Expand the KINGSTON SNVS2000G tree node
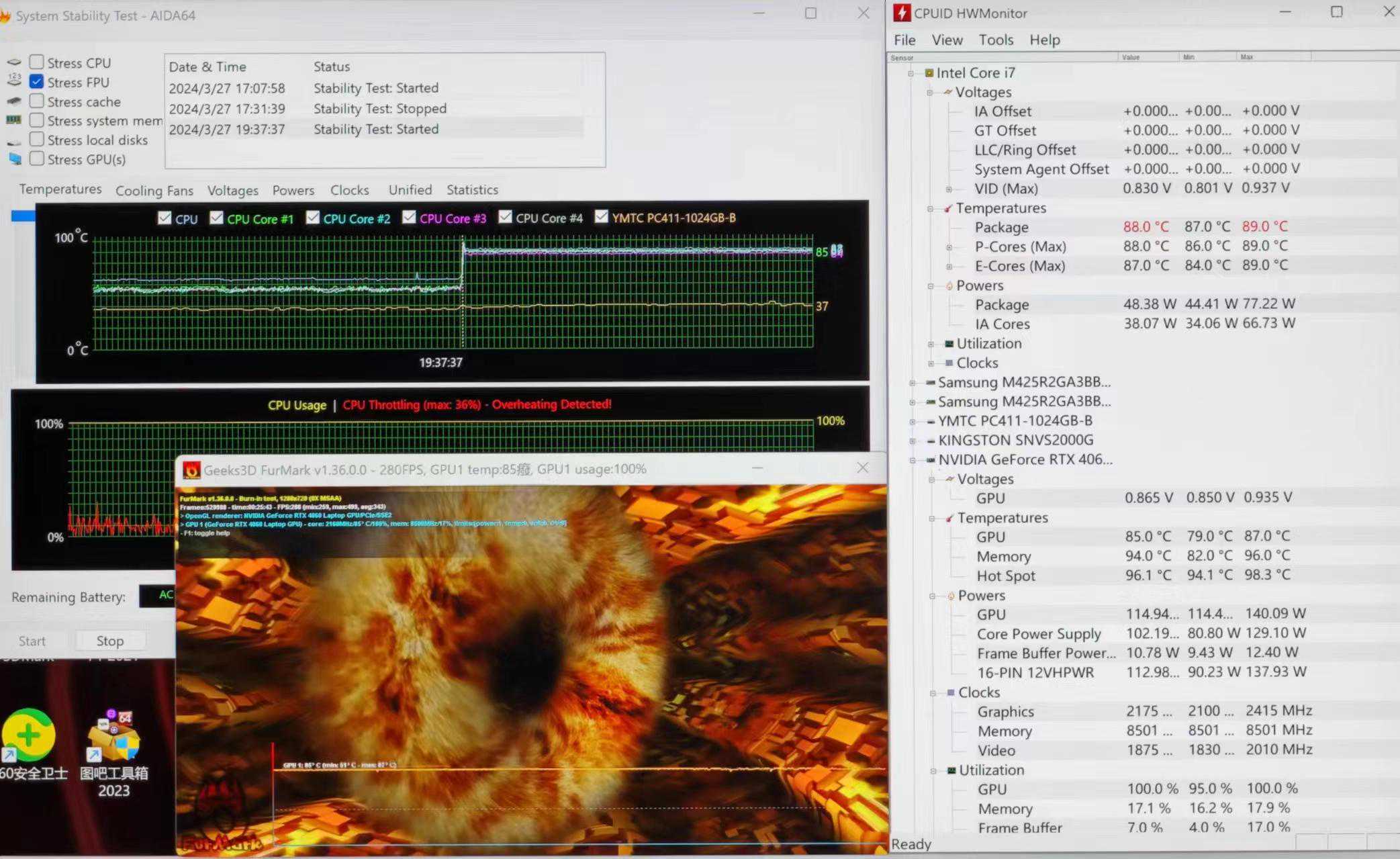 (912, 441)
